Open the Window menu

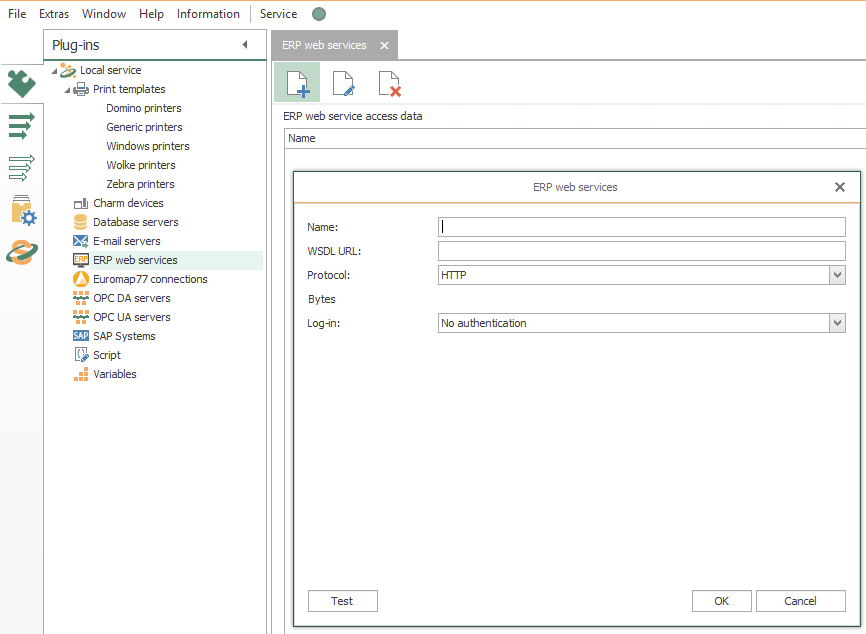tap(104, 14)
